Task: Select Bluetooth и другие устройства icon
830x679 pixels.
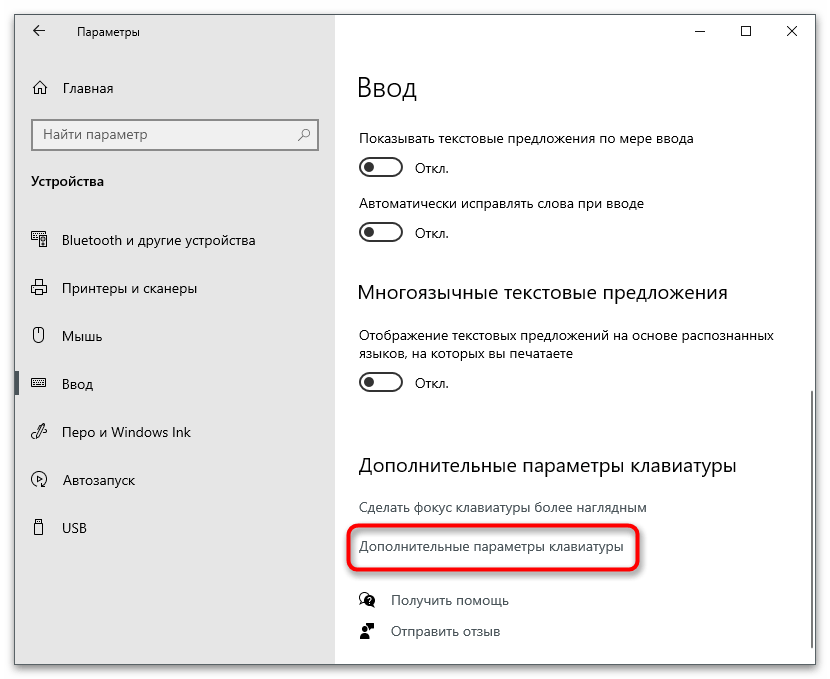Action: point(39,240)
